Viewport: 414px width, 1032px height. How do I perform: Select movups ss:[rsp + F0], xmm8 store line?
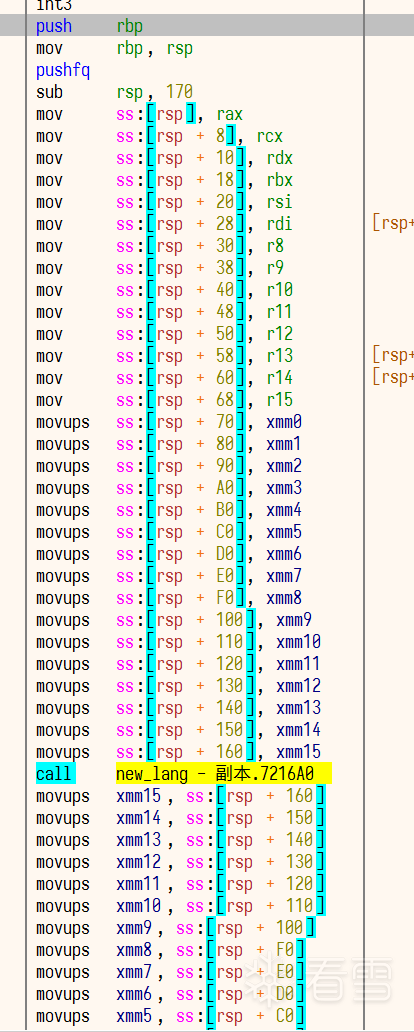coord(169,598)
